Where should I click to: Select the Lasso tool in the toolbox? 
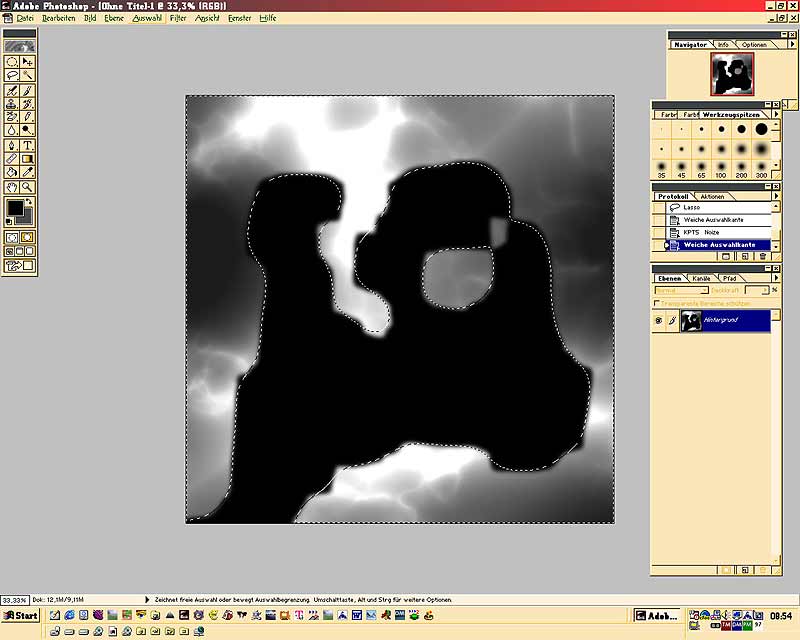12,75
